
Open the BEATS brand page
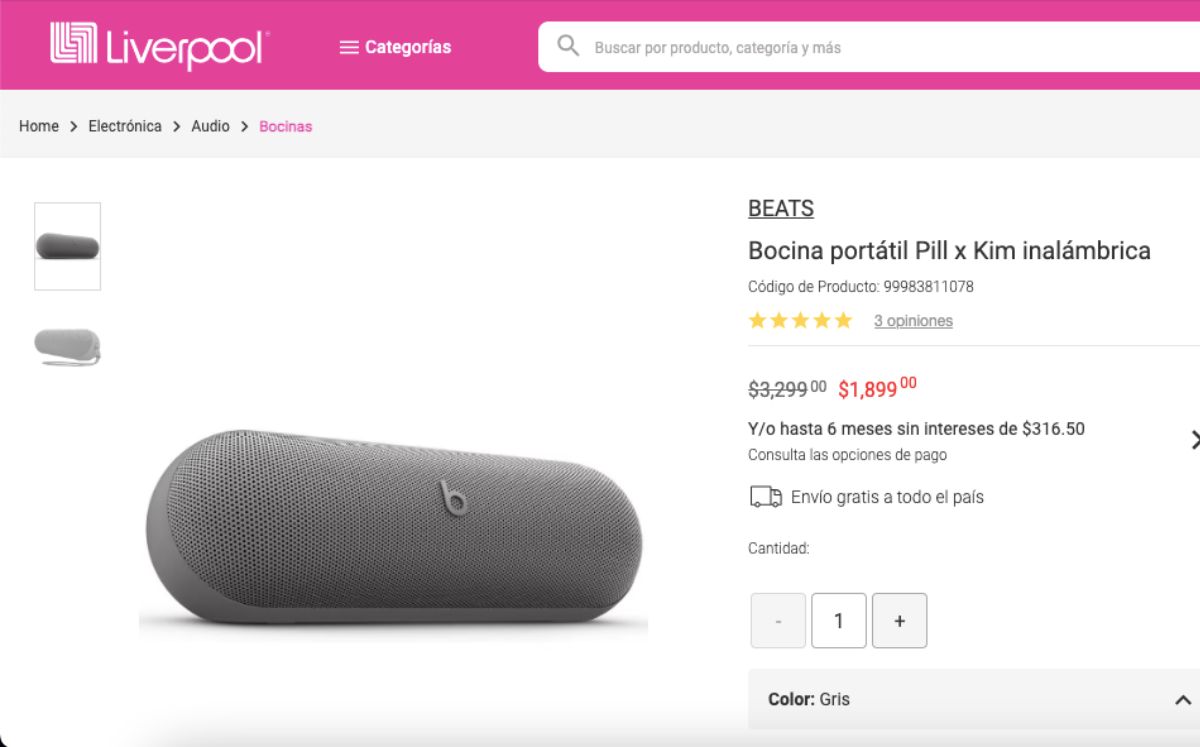click(x=780, y=208)
